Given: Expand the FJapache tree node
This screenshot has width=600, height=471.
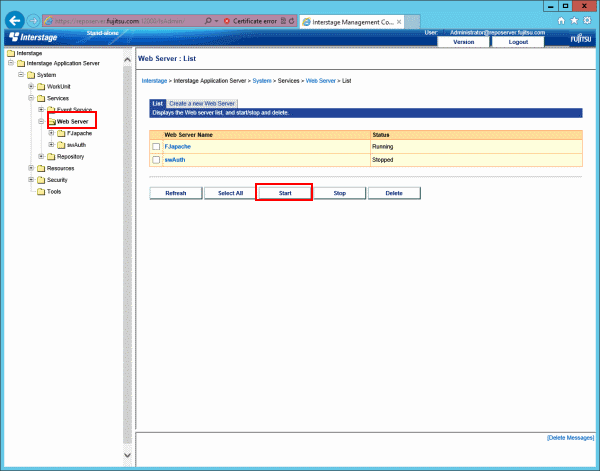Looking at the screenshot, I should 51,133.
